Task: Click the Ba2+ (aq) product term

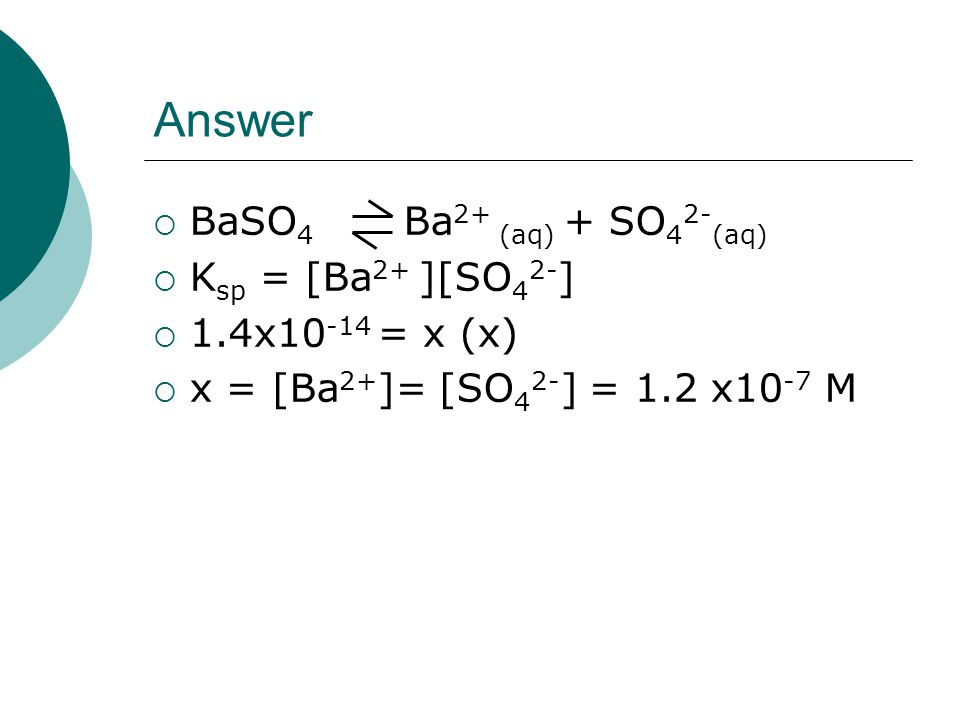Action: point(479,225)
